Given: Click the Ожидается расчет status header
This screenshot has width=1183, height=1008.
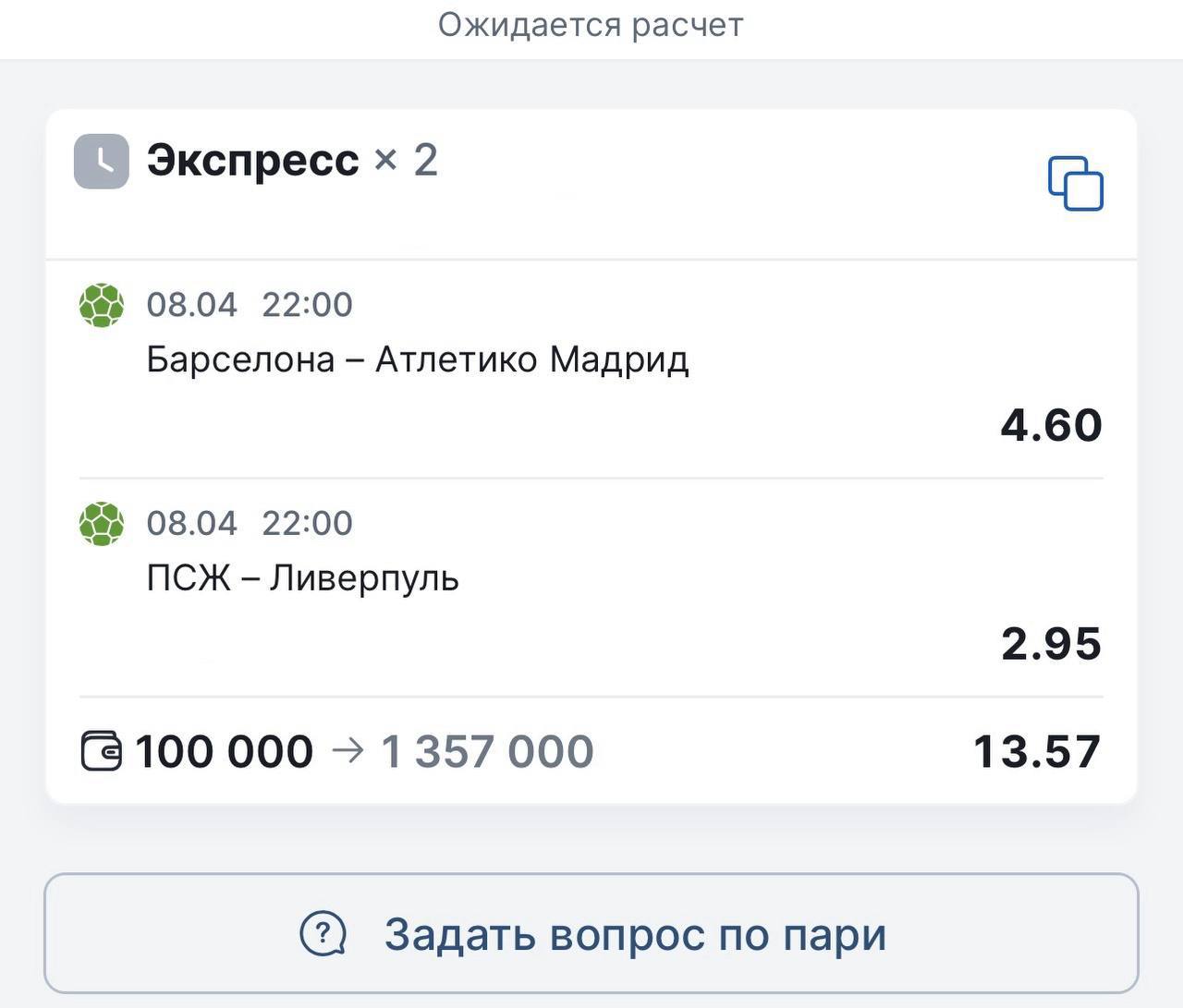Looking at the screenshot, I should click(591, 25).
